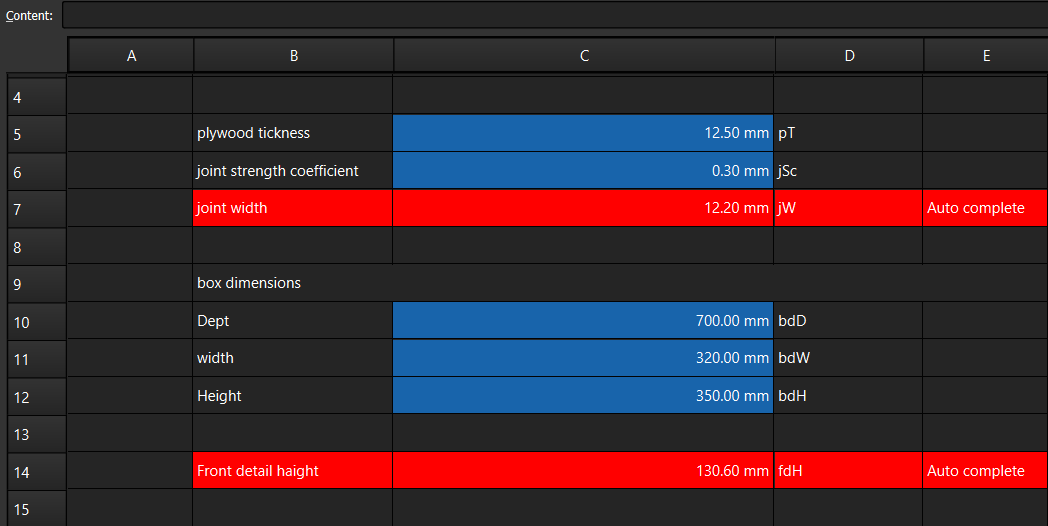Select the 320.00 mm width cell
Viewport: 1048px width, 526px height.
[x=583, y=358]
